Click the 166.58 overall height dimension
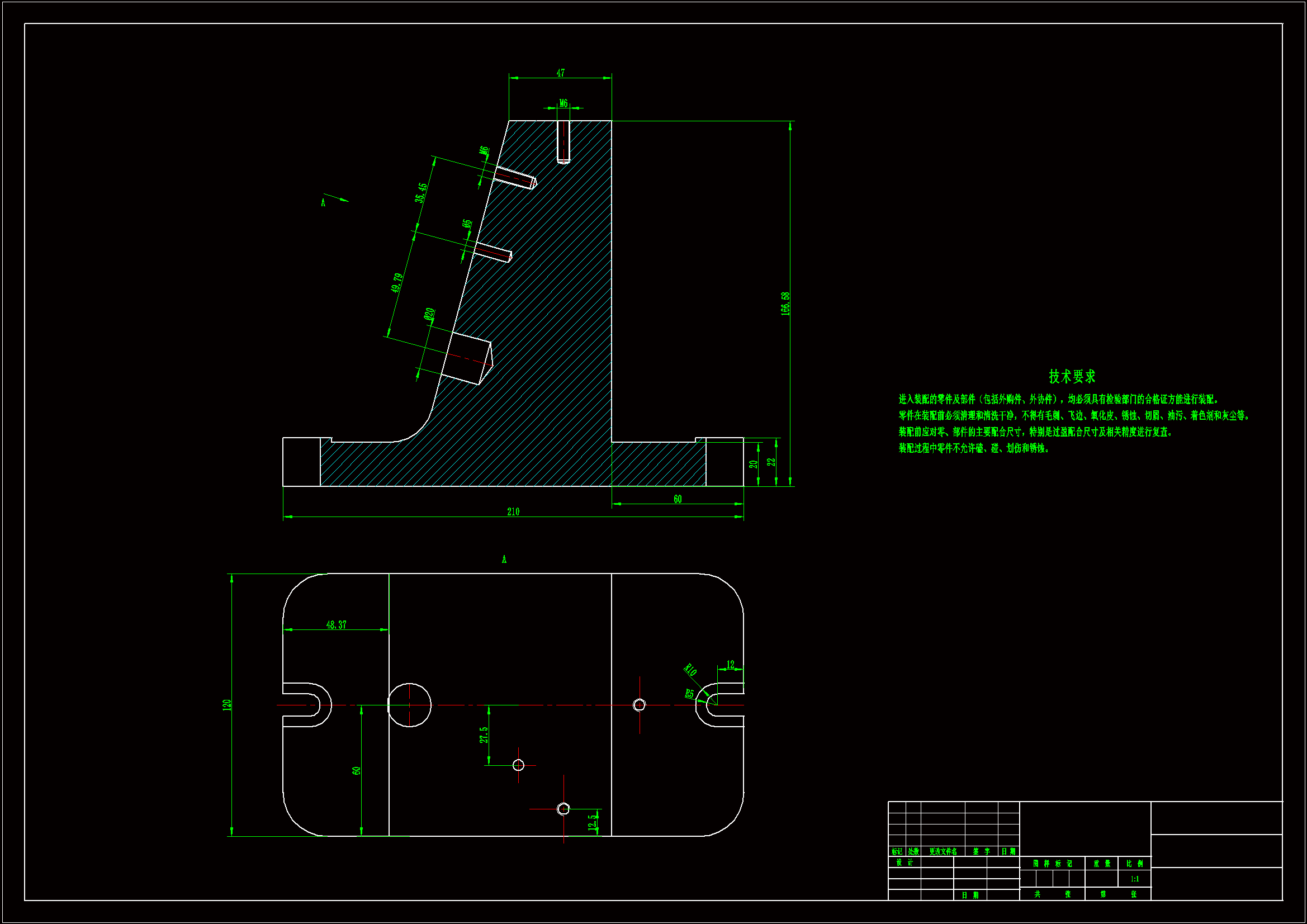Image resolution: width=1307 pixels, height=924 pixels. [785, 304]
